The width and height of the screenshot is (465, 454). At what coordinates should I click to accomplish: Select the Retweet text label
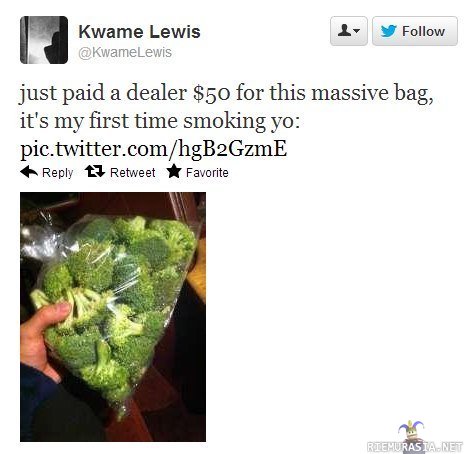pyautogui.click(x=132, y=173)
